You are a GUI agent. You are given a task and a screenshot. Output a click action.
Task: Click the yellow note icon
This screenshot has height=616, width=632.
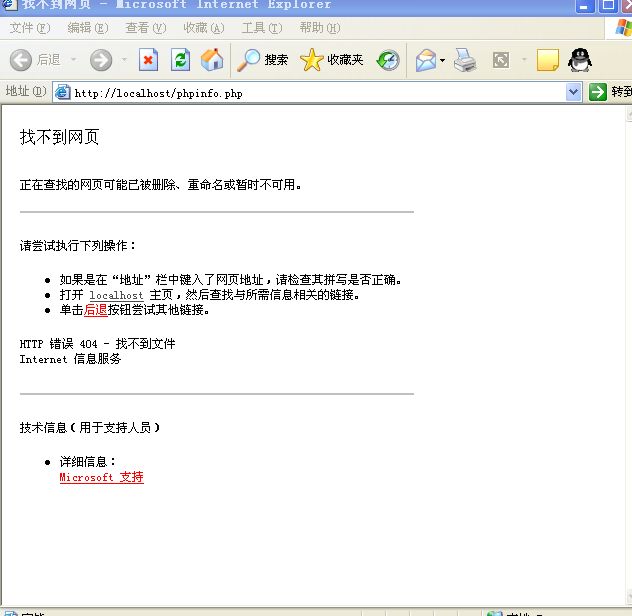pos(548,60)
